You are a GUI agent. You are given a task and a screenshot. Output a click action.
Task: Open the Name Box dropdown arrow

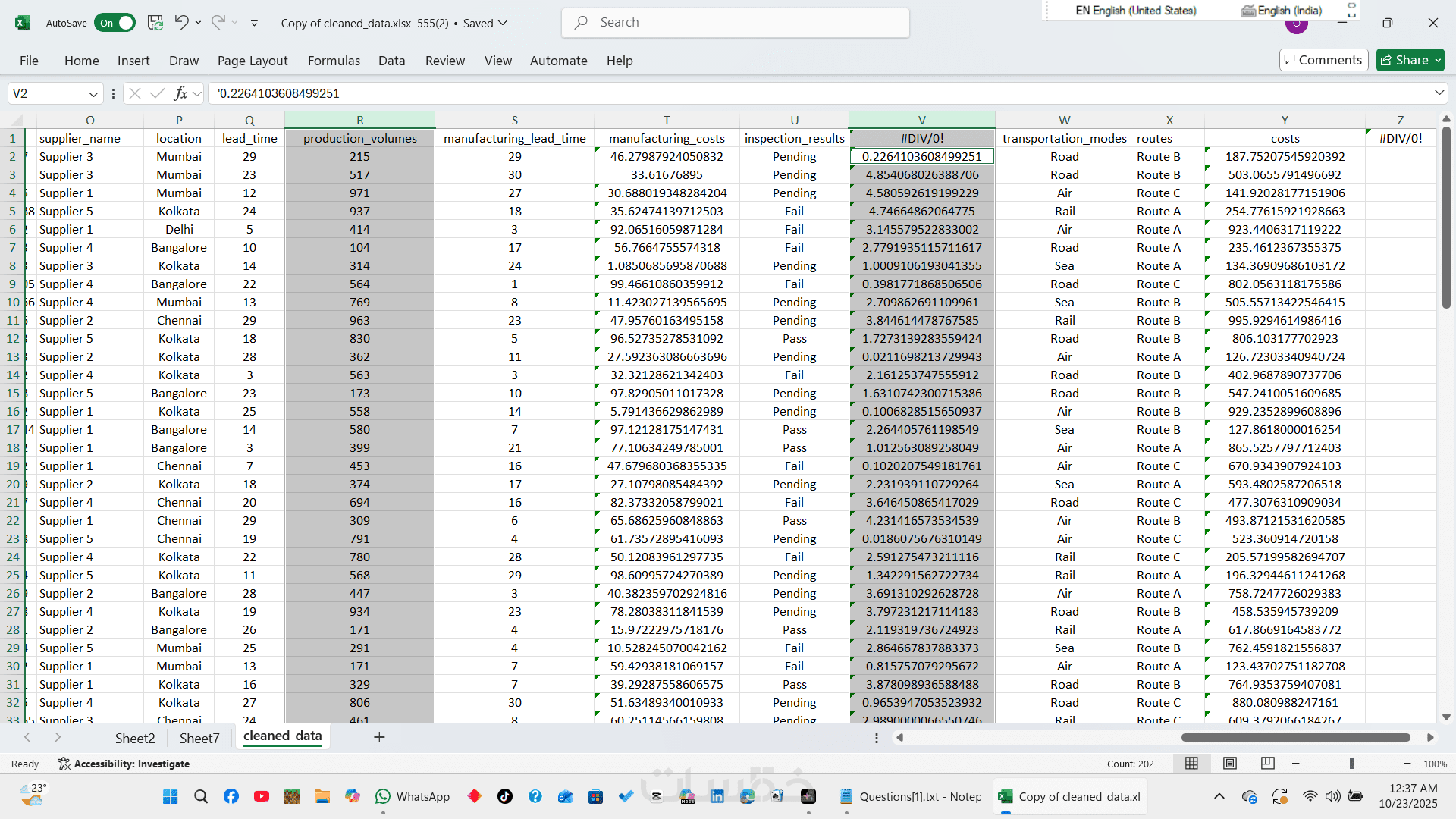point(93,94)
